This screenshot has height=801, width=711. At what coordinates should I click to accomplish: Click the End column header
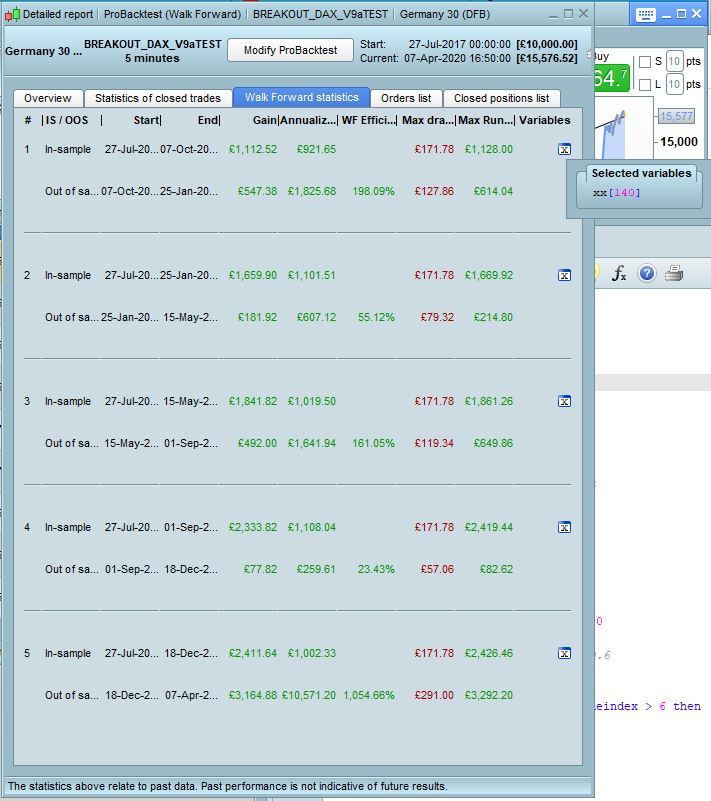point(208,120)
